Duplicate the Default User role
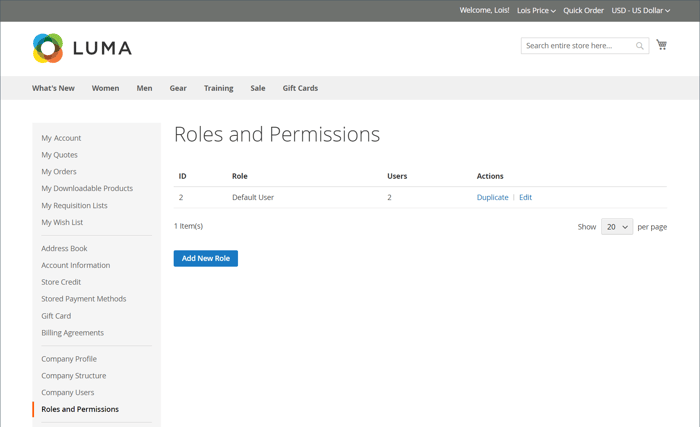Image resolution: width=700 pixels, height=427 pixels. [492, 197]
